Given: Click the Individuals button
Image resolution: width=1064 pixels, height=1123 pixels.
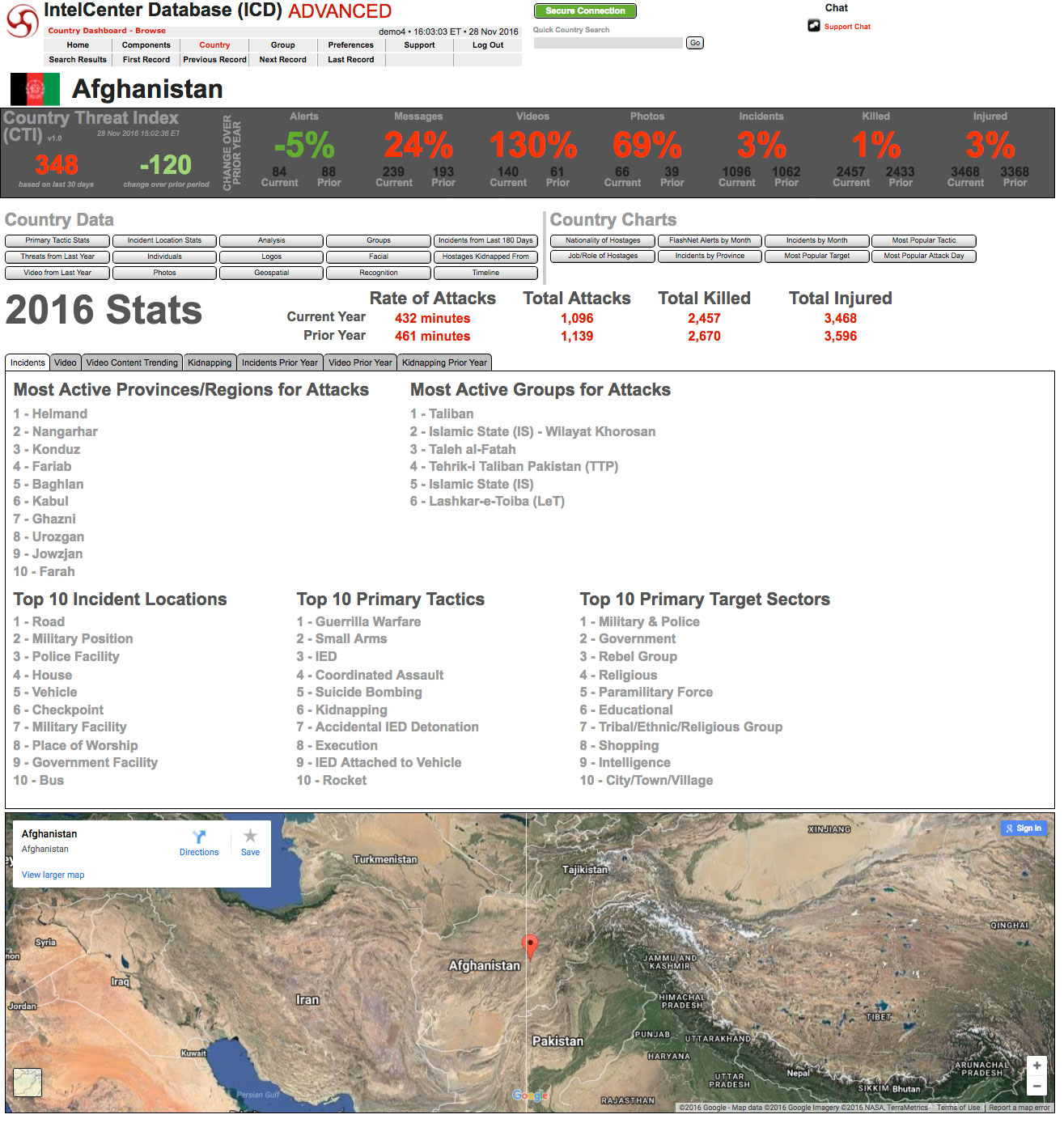Looking at the screenshot, I should (x=164, y=257).
